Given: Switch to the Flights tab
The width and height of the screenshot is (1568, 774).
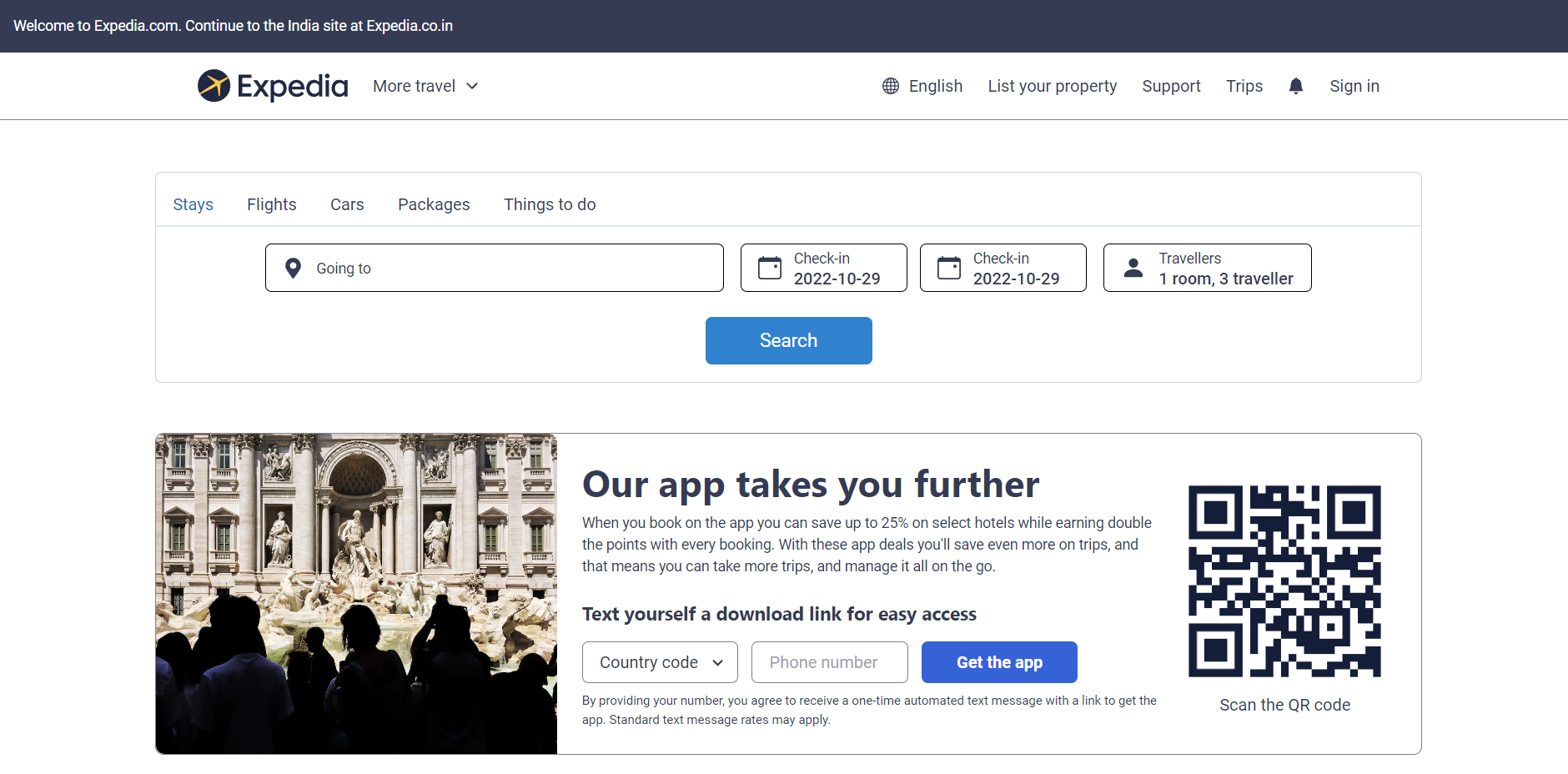Looking at the screenshot, I should click(x=271, y=204).
